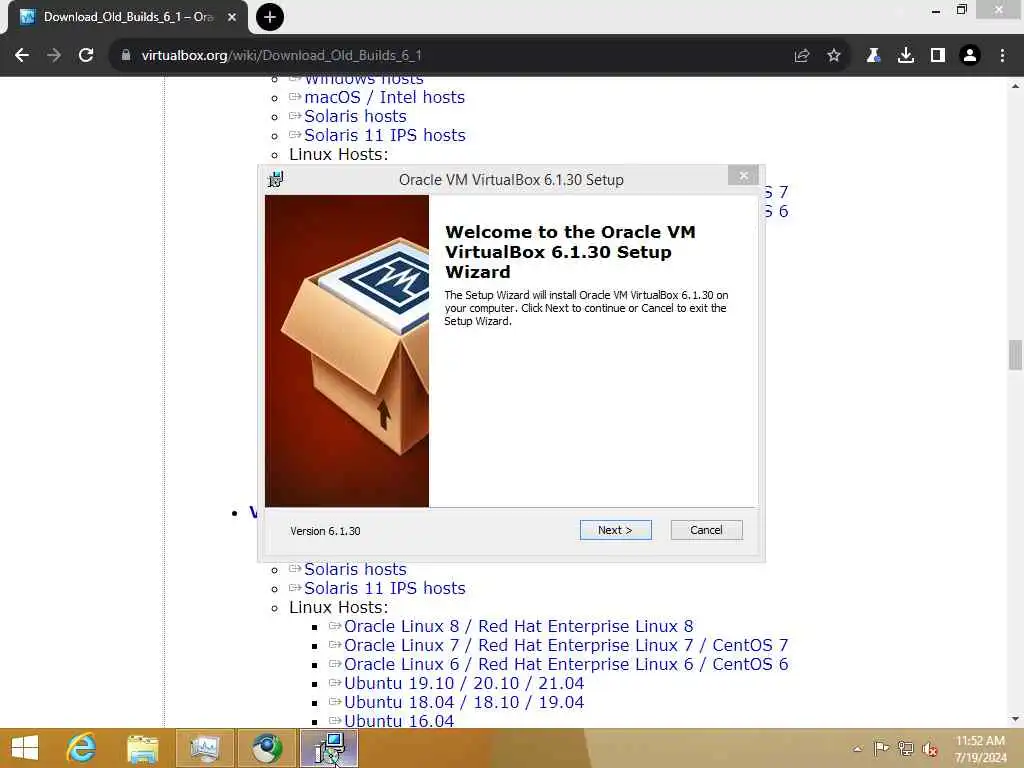1024x768 pixels.
Task: Open the browser downloads icon
Action: (x=906, y=56)
